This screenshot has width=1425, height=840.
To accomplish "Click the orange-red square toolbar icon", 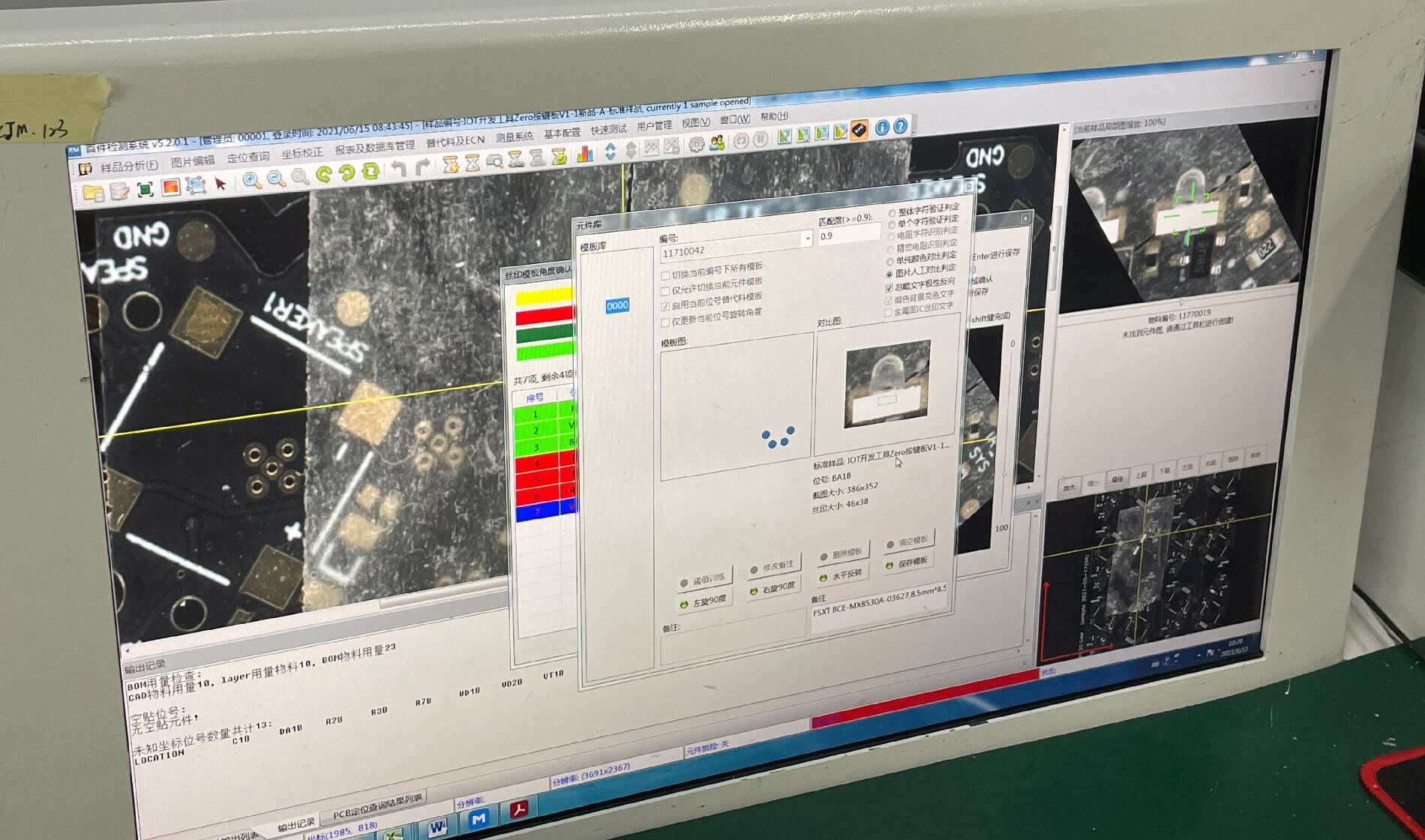I will tap(170, 187).
